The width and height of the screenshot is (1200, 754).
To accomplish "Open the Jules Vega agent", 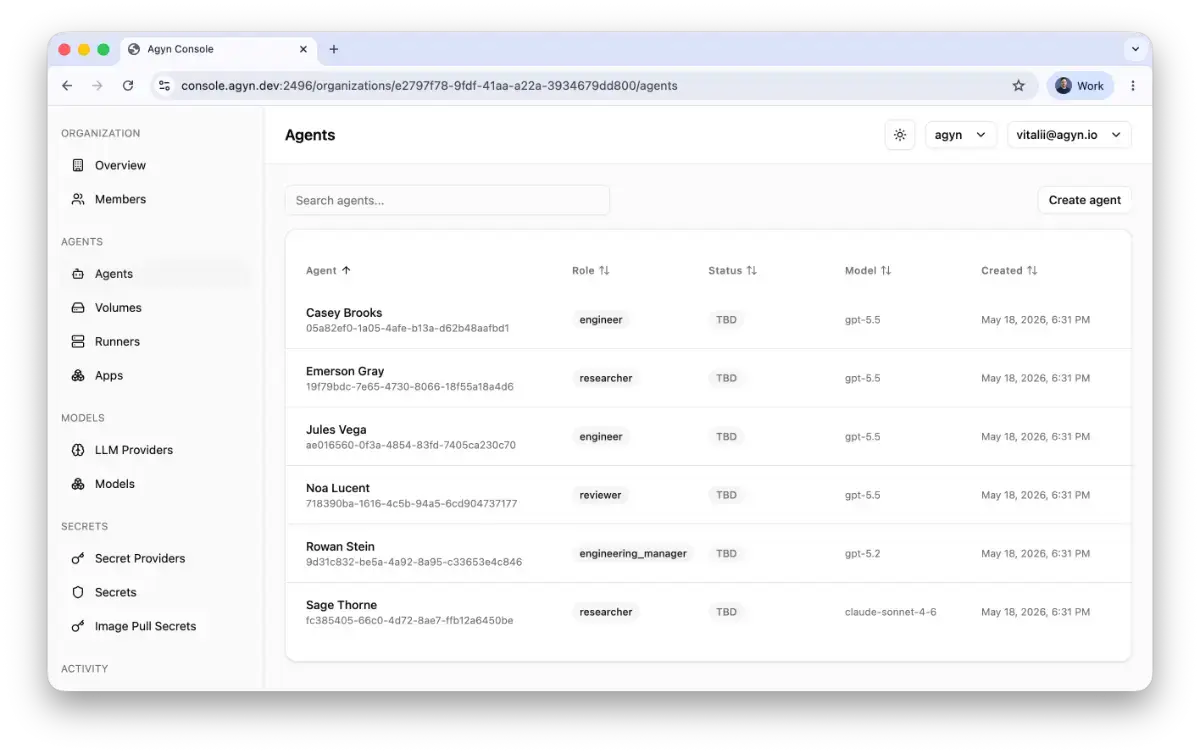I will [708, 437].
